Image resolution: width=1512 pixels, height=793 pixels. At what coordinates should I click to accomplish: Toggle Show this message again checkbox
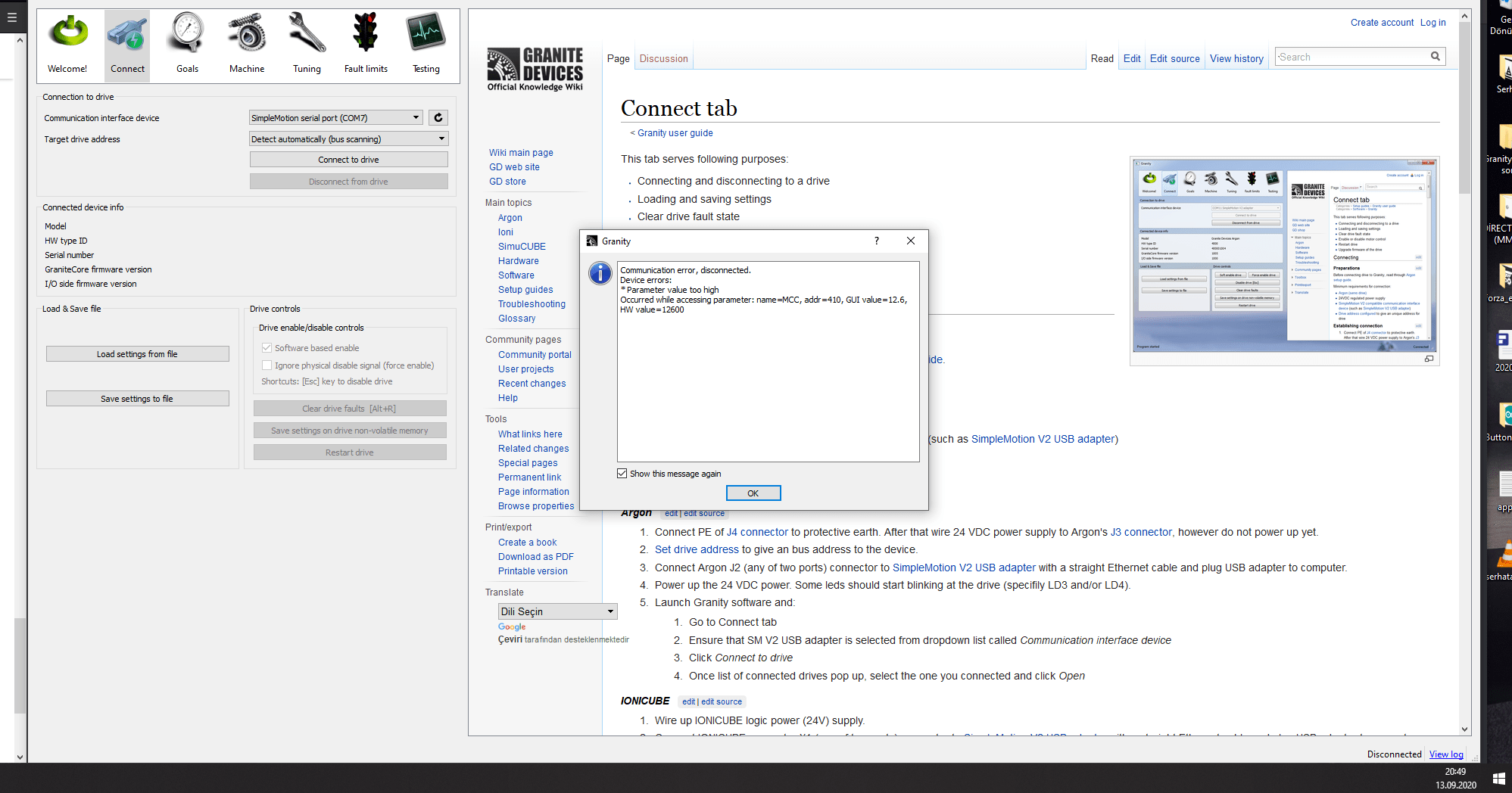622,474
